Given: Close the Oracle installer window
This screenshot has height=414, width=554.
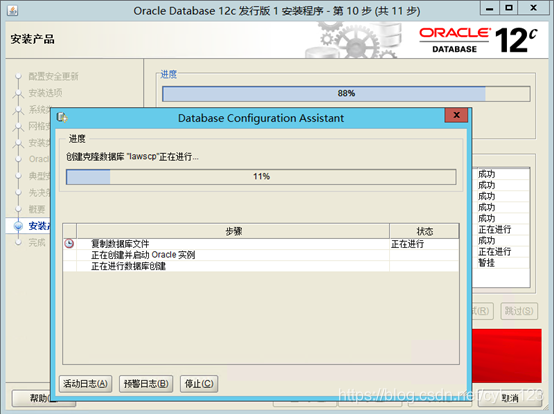Looking at the screenshot, I should point(534,8).
